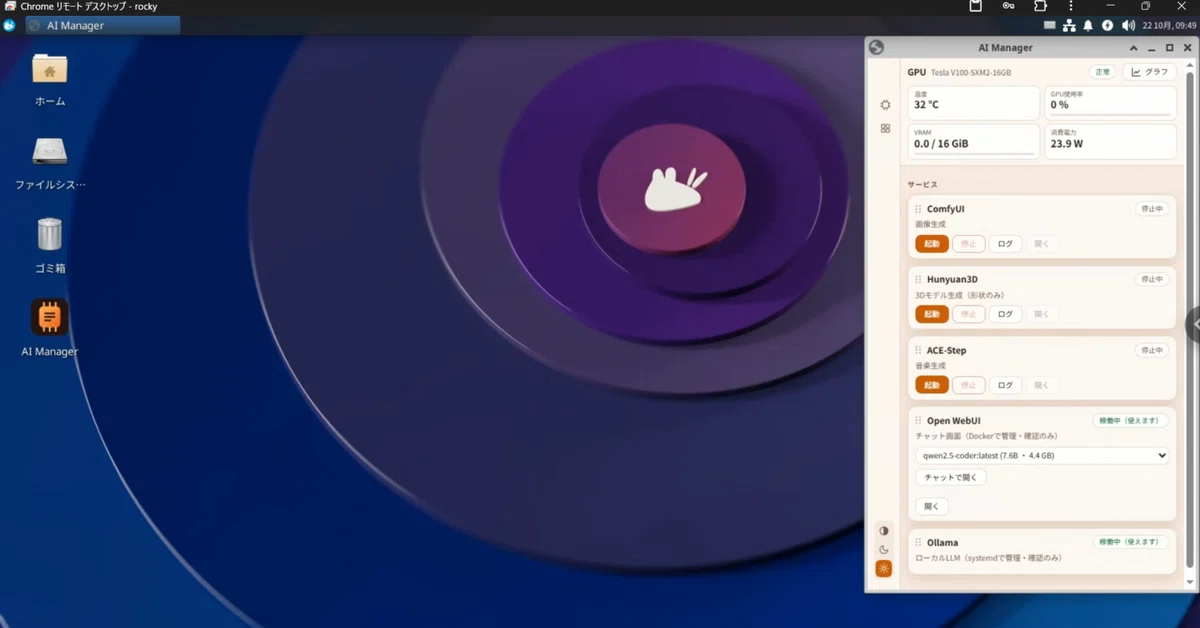The image size is (1200, 628).
Task: Click the AI Manager window globe icon
Action: pos(877,47)
